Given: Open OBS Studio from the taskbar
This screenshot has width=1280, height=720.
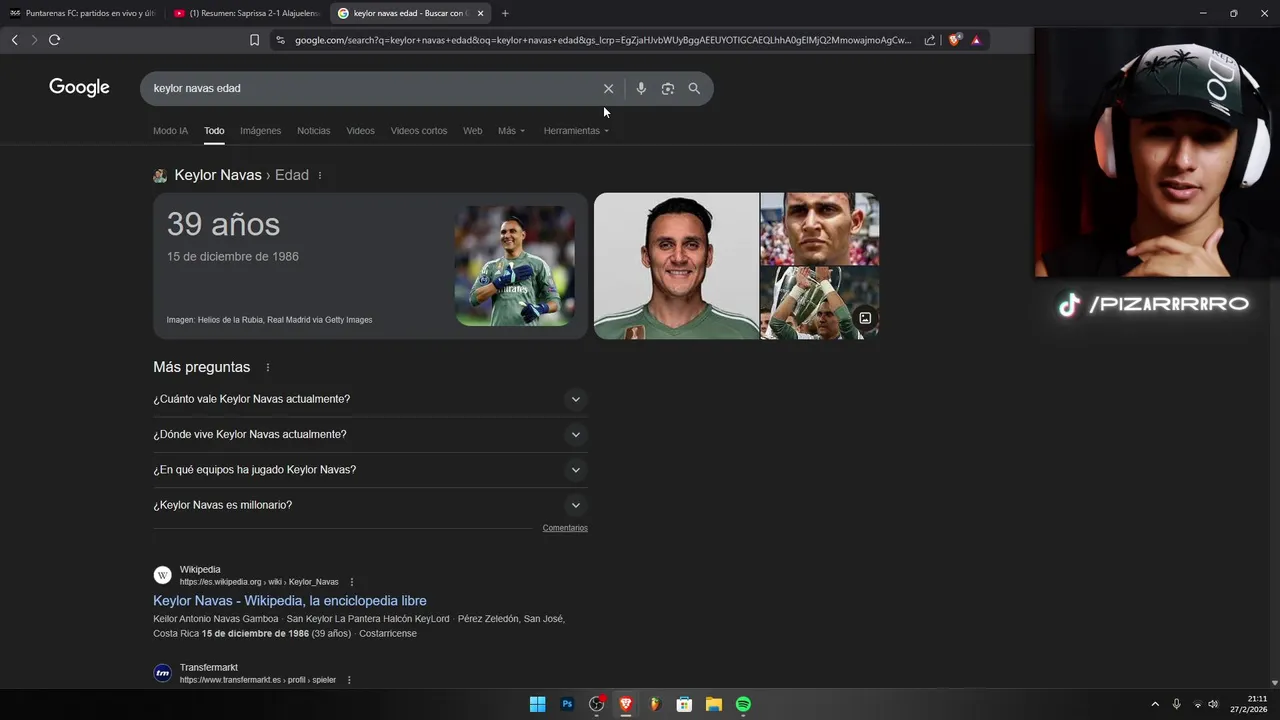Looking at the screenshot, I should [597, 704].
